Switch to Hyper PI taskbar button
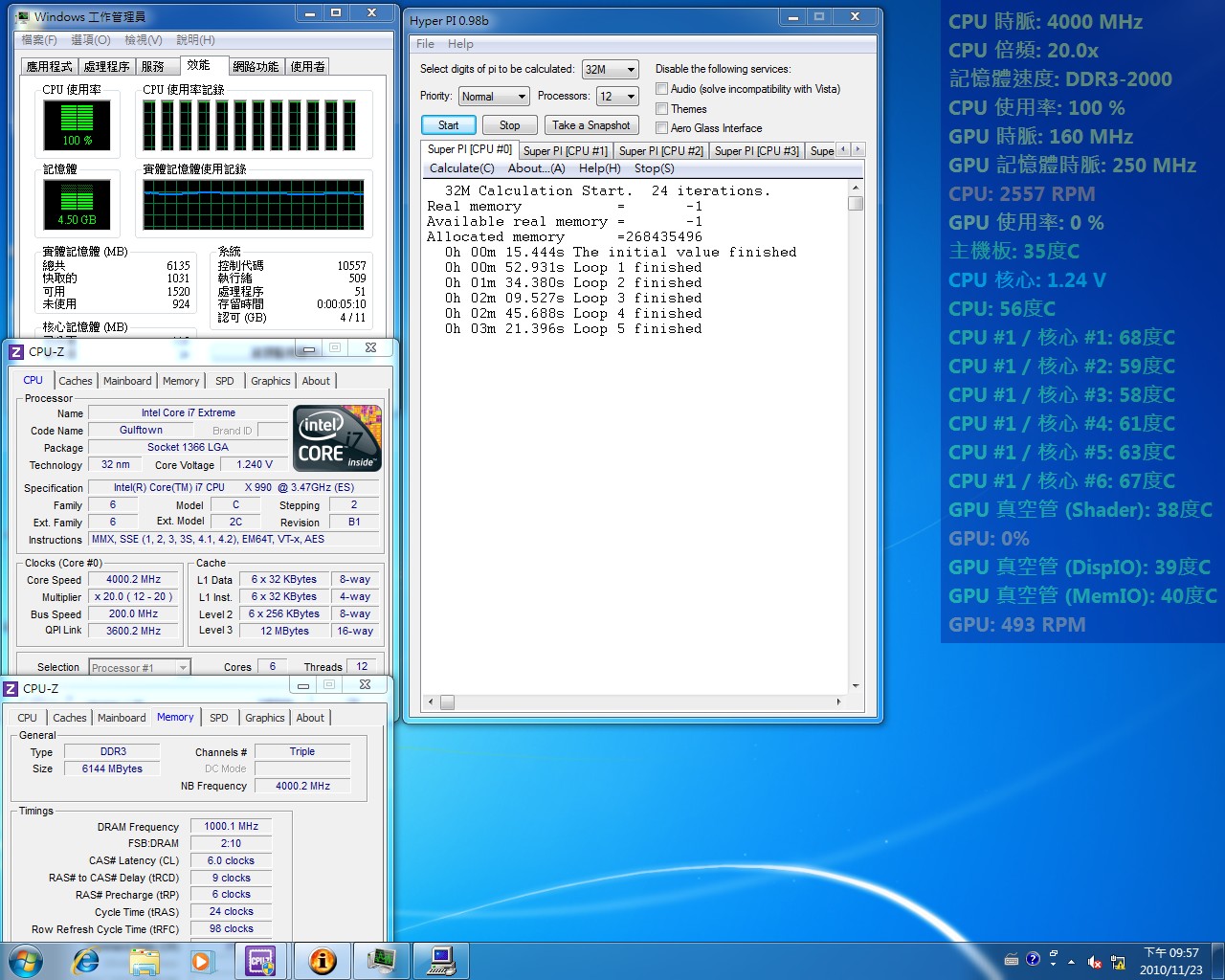The width and height of the screenshot is (1225, 980). tap(442, 960)
